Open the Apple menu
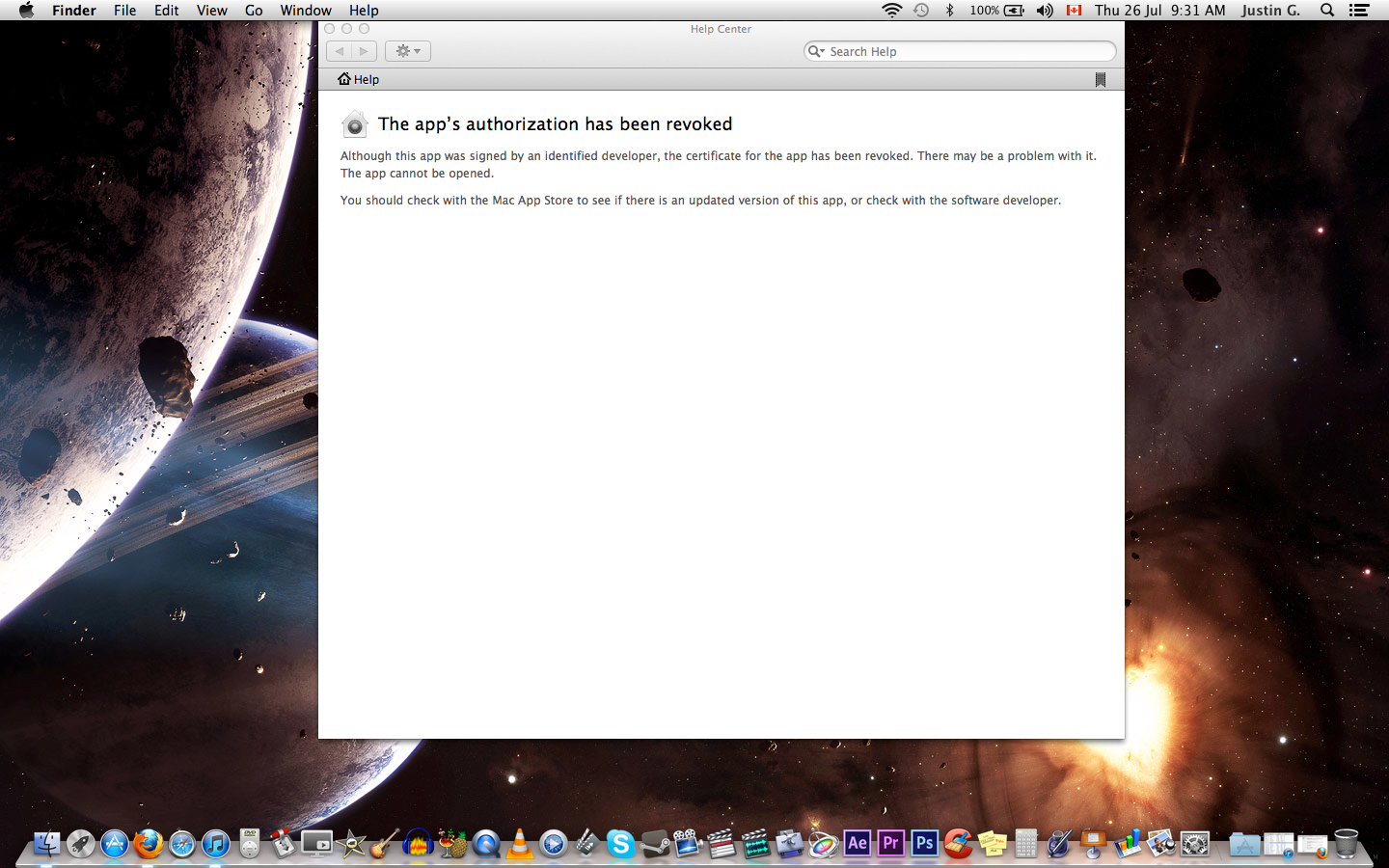1389x868 pixels. (x=26, y=10)
